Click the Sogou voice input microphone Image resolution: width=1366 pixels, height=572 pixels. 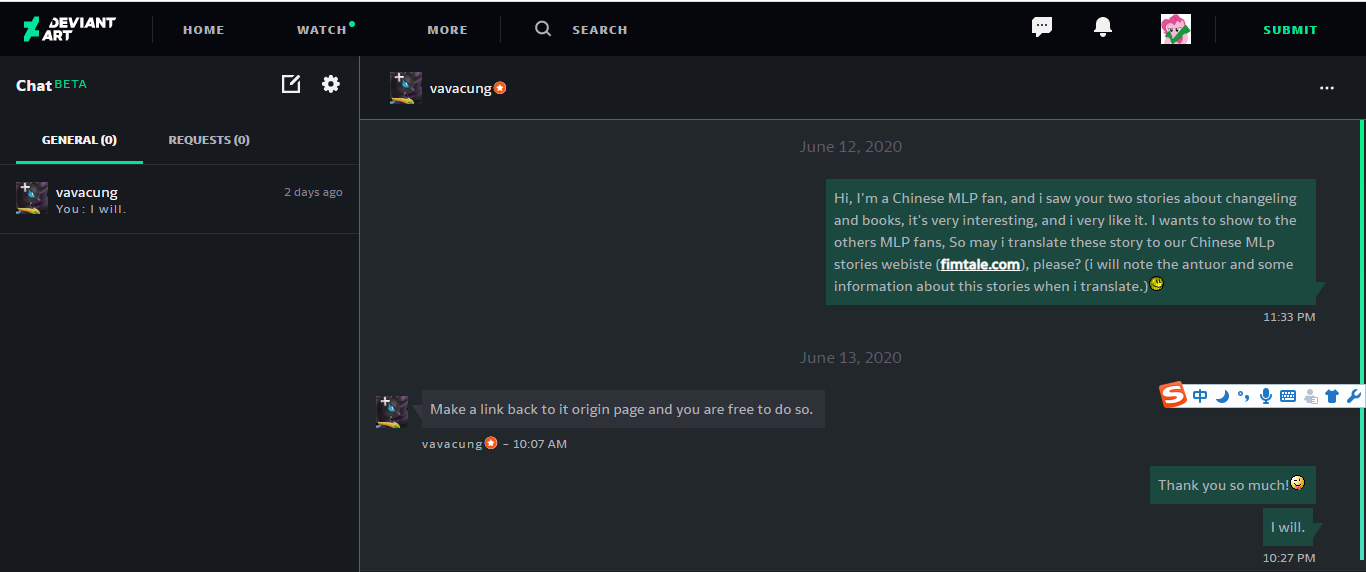pyautogui.click(x=1265, y=396)
